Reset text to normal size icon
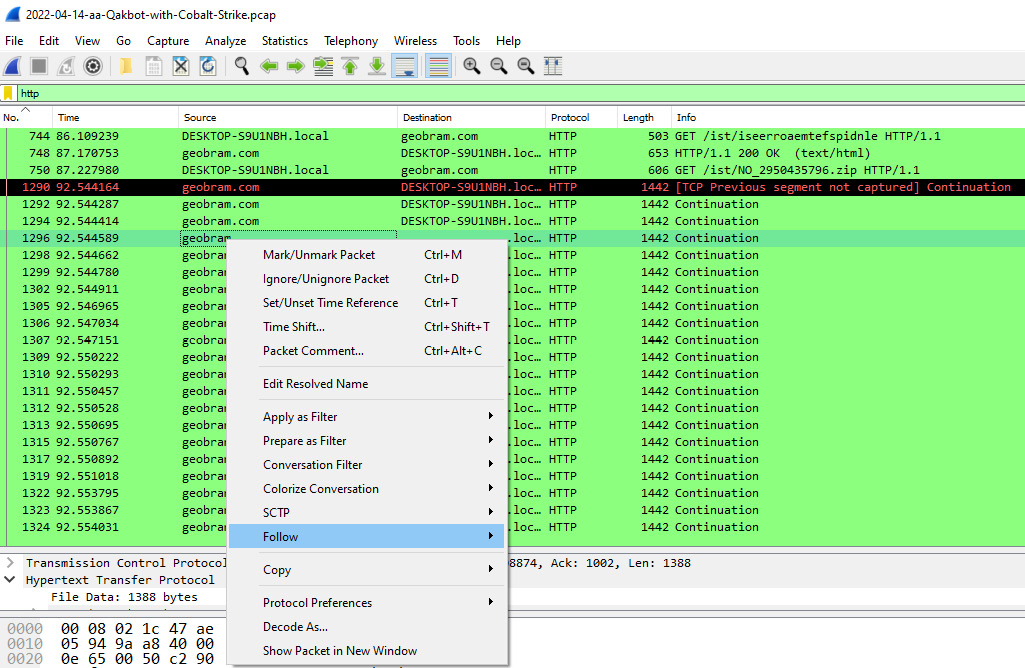The height and width of the screenshot is (668, 1025). (x=526, y=66)
